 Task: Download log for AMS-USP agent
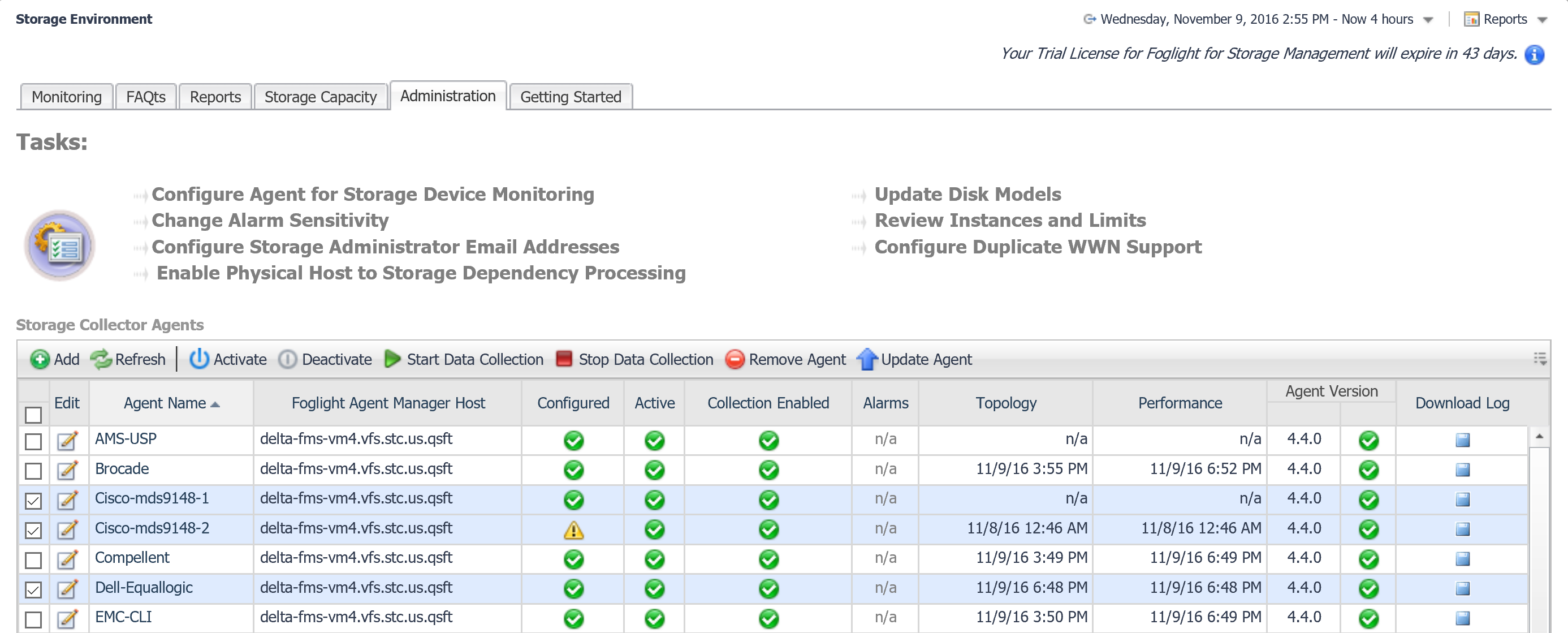tap(1462, 440)
